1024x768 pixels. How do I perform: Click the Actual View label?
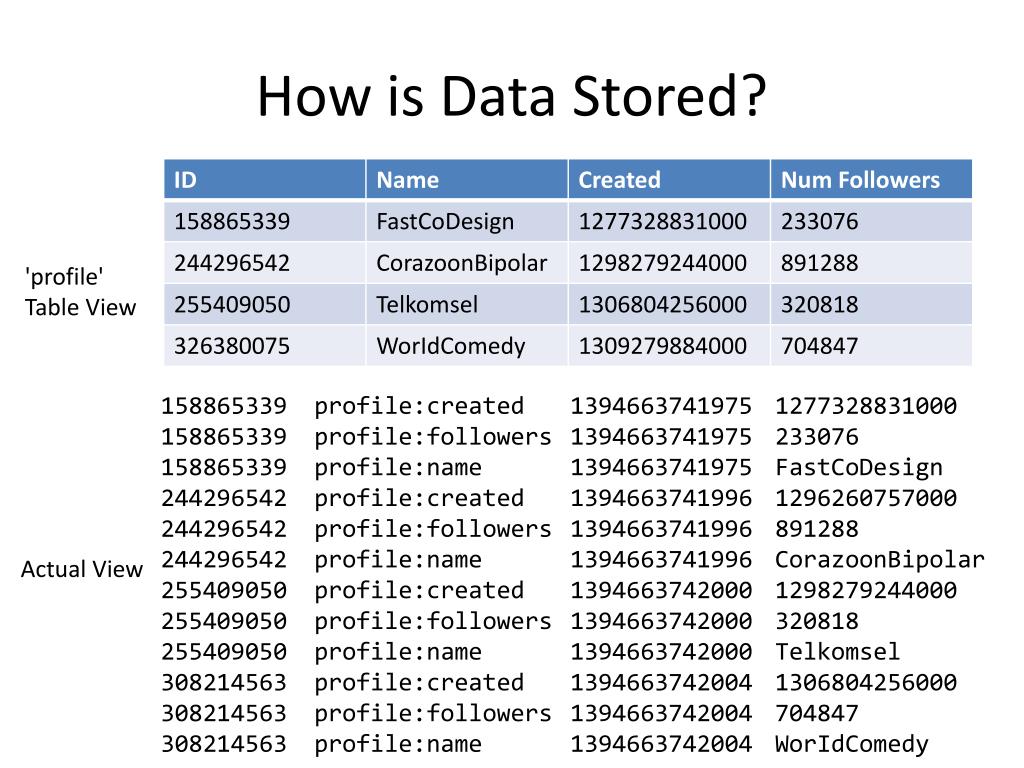pyautogui.click(x=82, y=569)
